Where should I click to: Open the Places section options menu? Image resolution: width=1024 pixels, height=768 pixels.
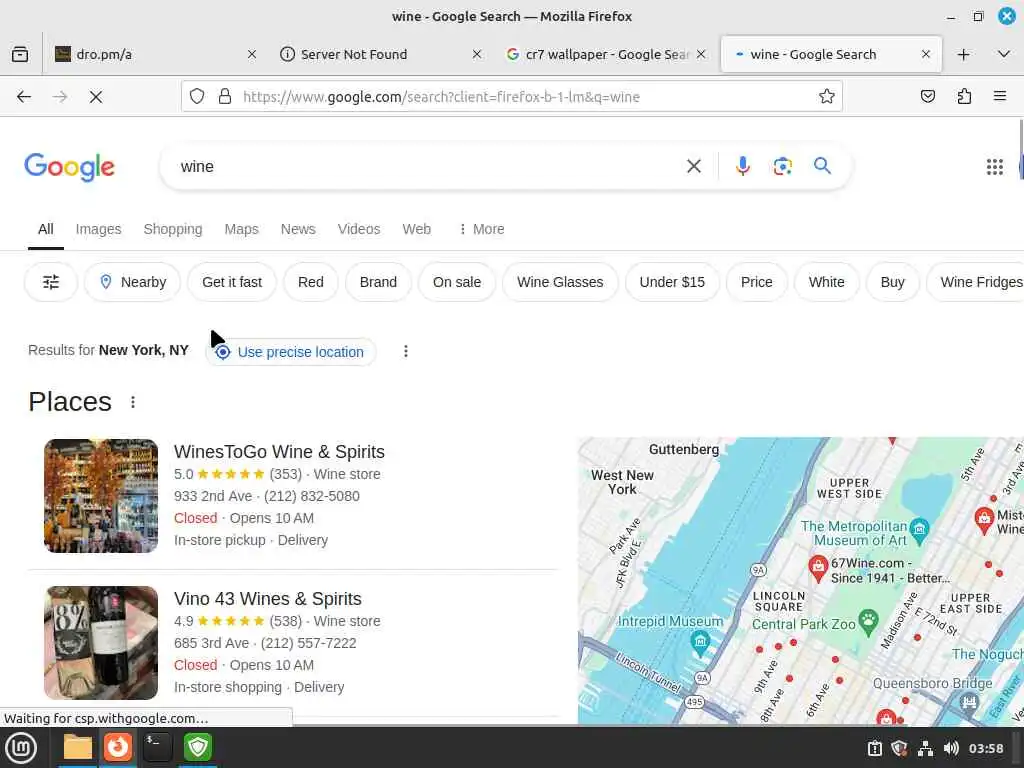point(133,402)
